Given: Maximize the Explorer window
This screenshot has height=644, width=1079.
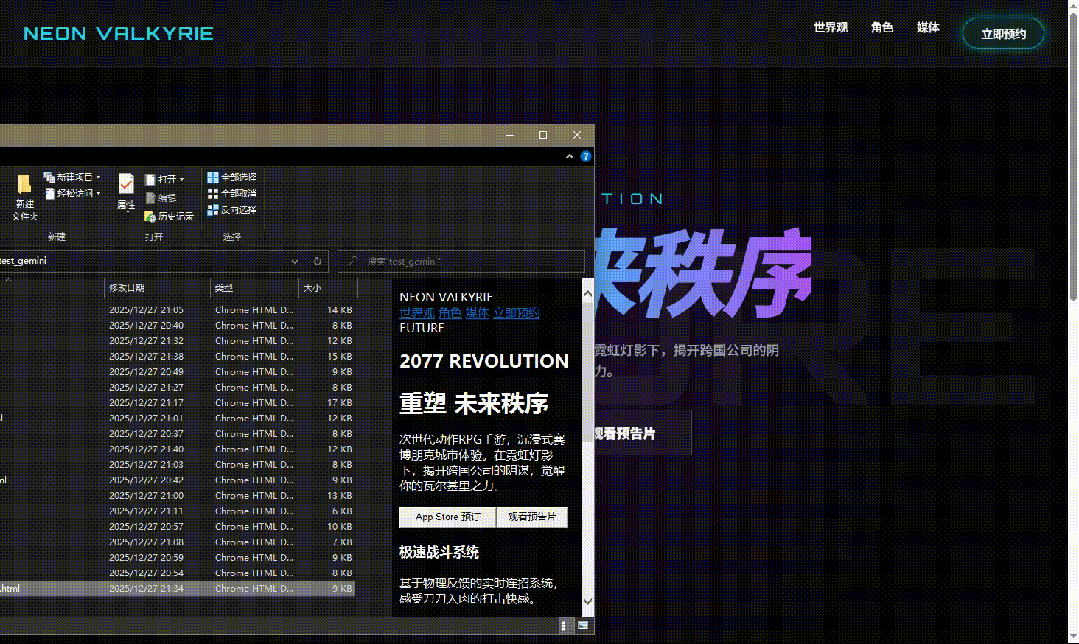Looking at the screenshot, I should coord(543,135).
